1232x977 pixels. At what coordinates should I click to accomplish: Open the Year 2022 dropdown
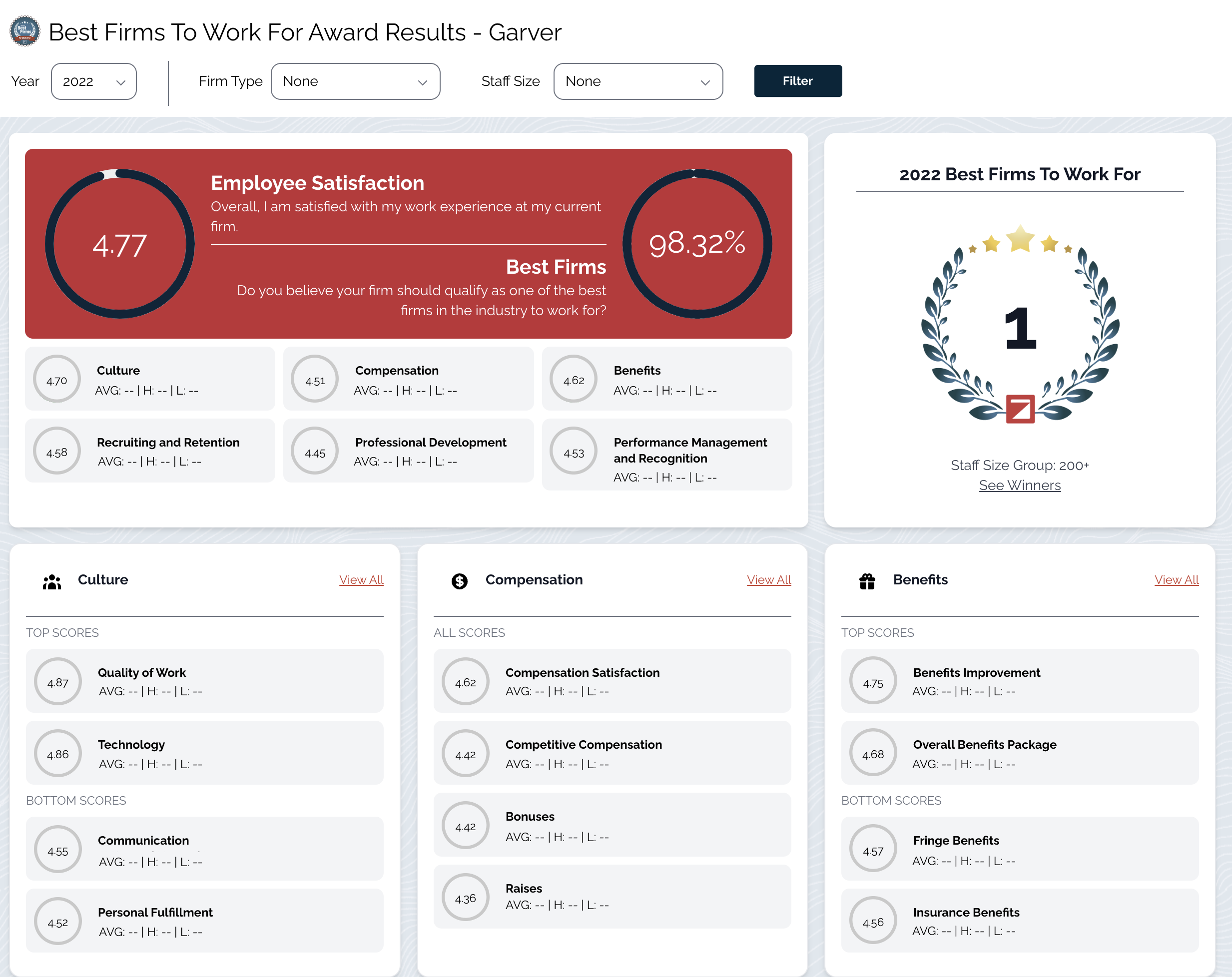coord(94,81)
